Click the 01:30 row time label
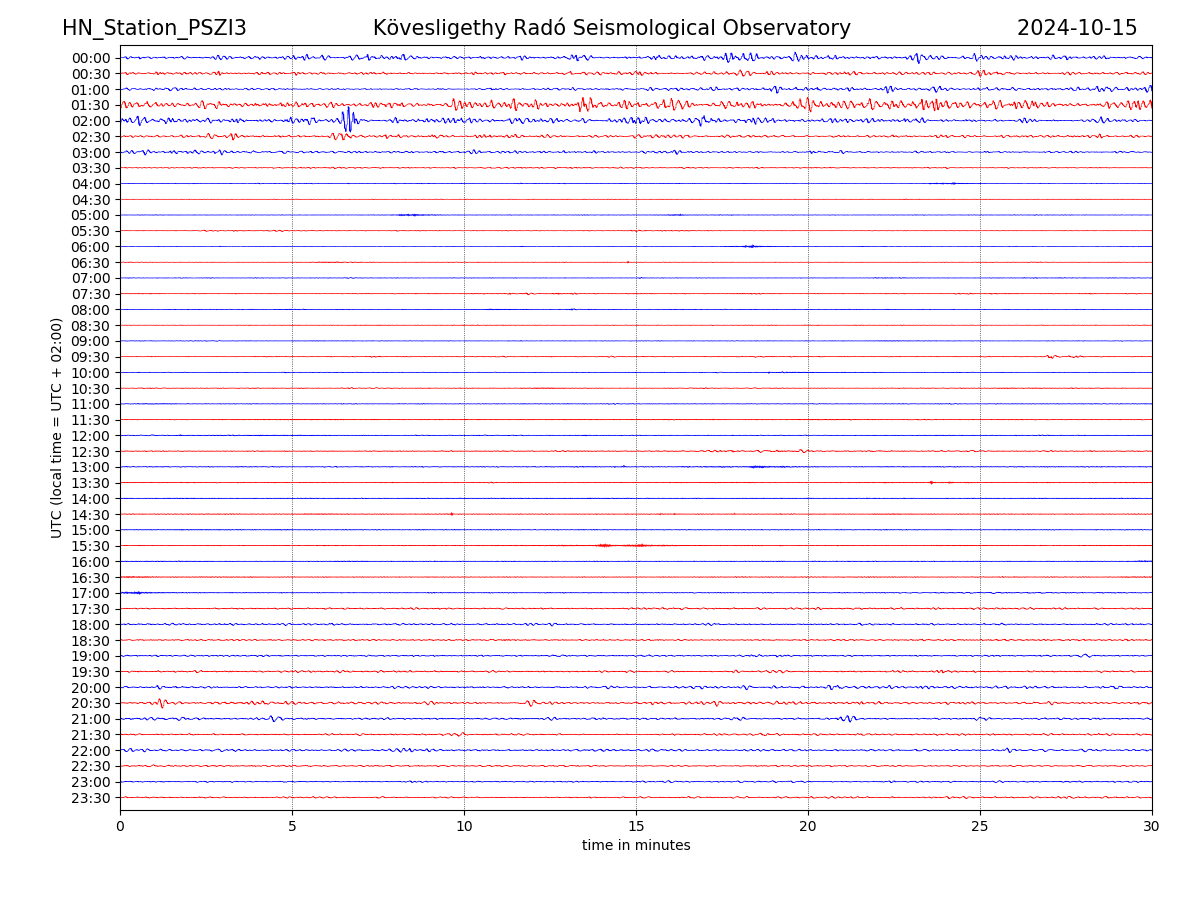Viewport: 1200px width, 900px height. click(91, 105)
